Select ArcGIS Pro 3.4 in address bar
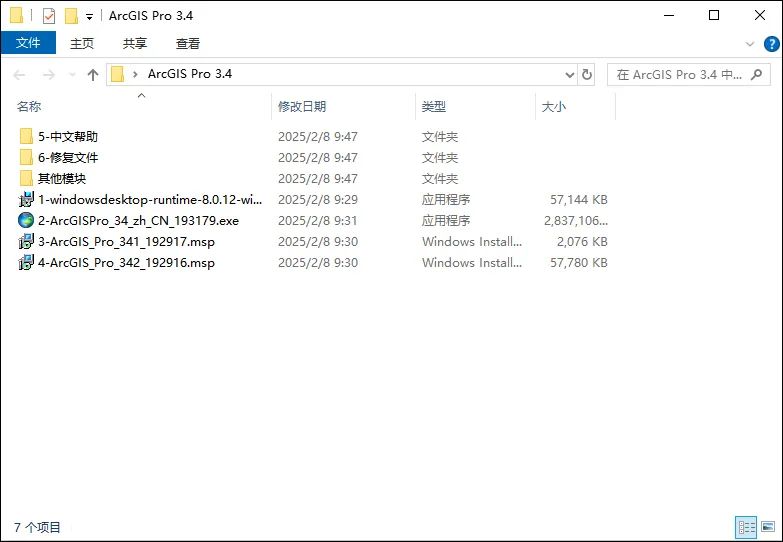This screenshot has height=542, width=783. point(190,74)
